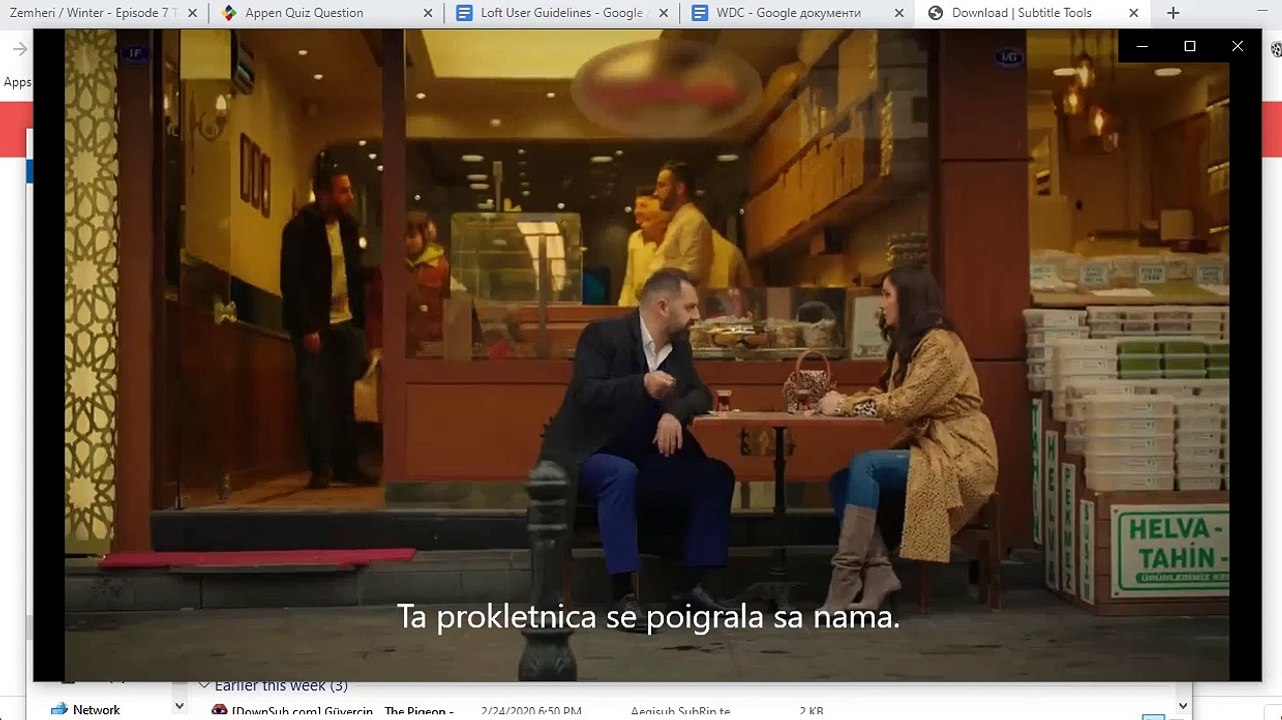
Task: Click the browser forward arrow
Action: click(x=19, y=49)
